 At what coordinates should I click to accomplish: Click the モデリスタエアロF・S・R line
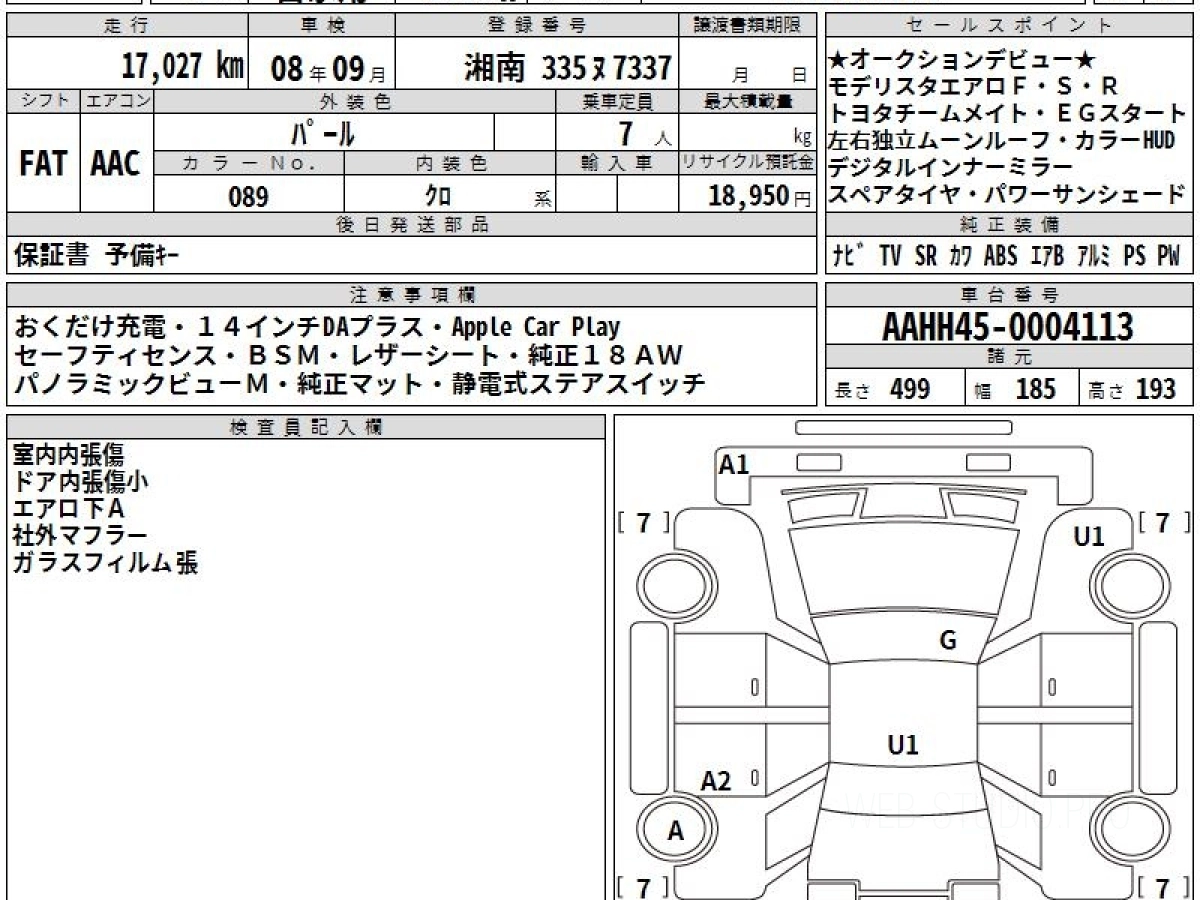[x=975, y=86]
